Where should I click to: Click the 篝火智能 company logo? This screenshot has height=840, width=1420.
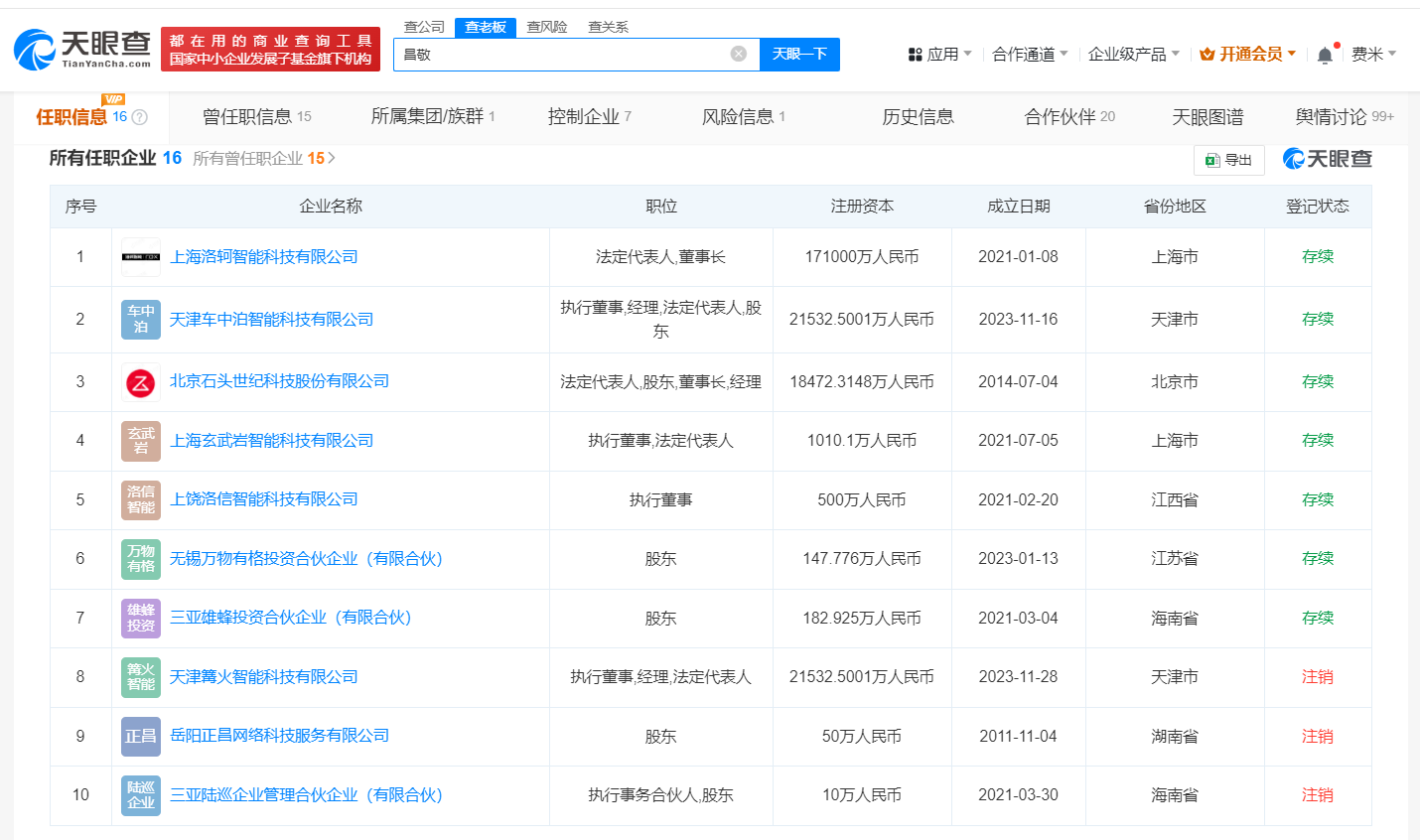coord(141,677)
